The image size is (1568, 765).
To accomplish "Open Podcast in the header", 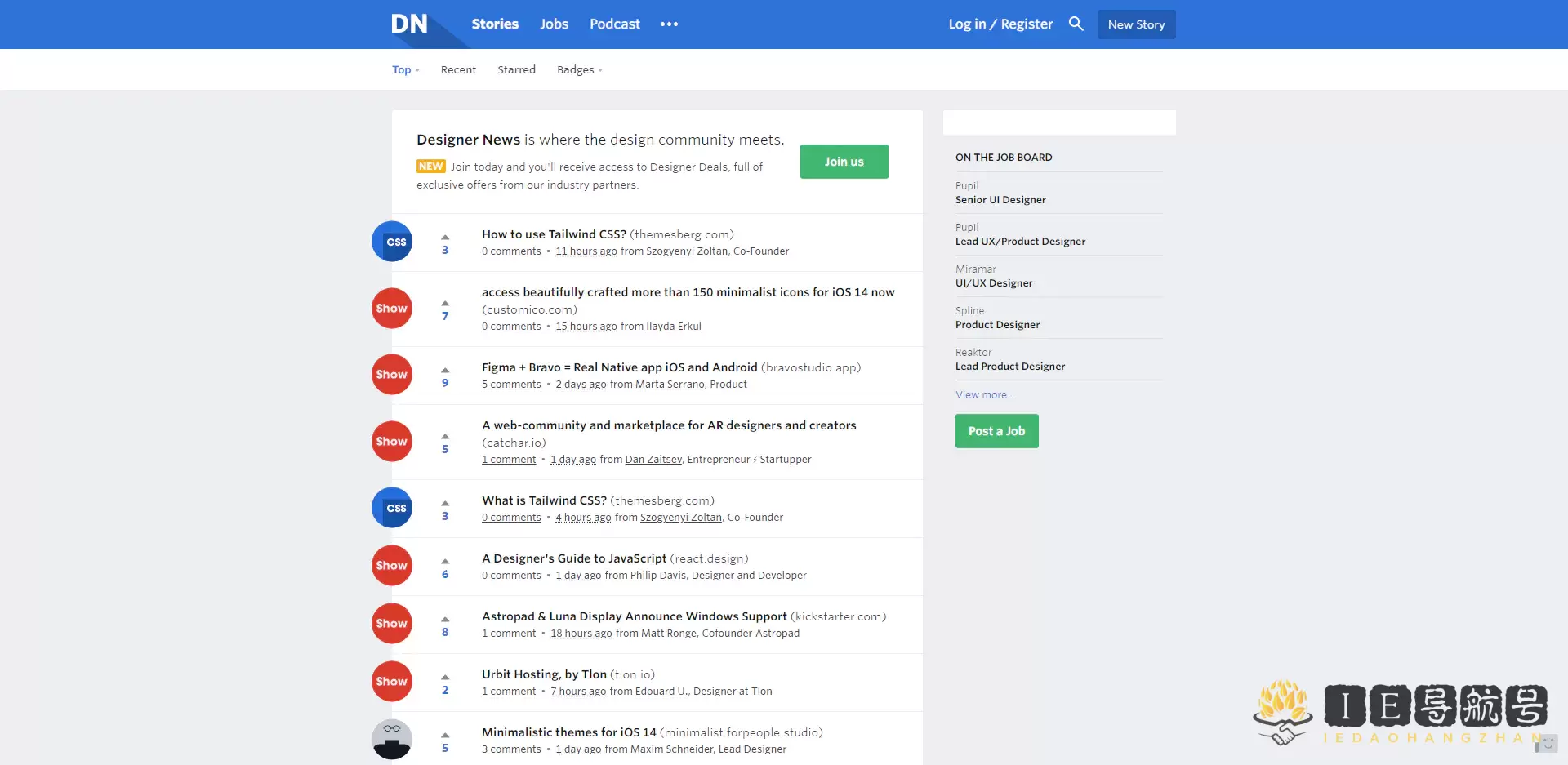I will point(615,24).
